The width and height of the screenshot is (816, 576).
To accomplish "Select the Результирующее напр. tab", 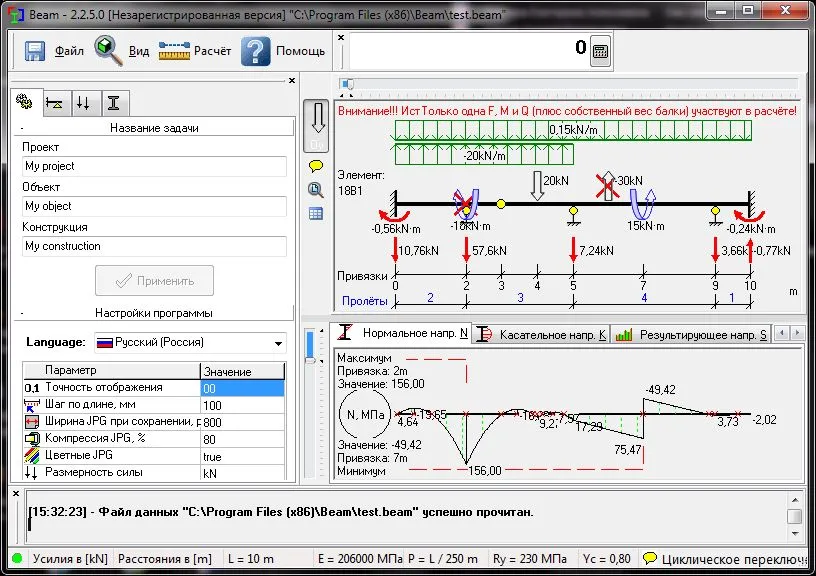I will 690,335.
